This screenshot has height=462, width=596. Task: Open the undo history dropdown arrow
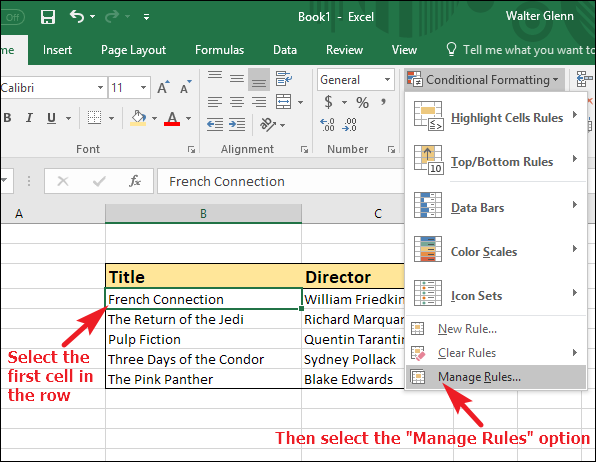92,16
